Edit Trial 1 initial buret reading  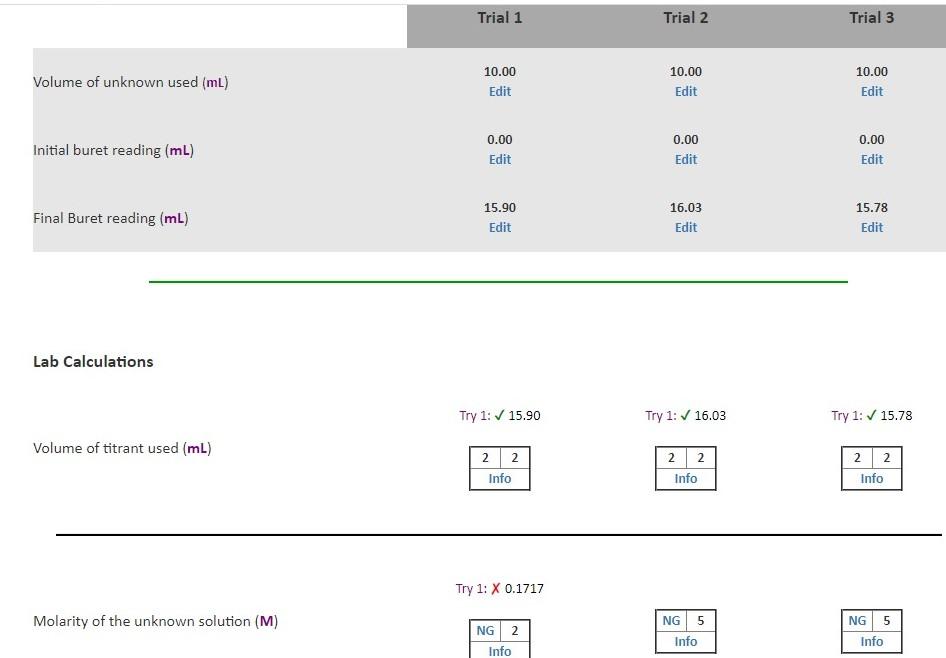[x=500, y=159]
